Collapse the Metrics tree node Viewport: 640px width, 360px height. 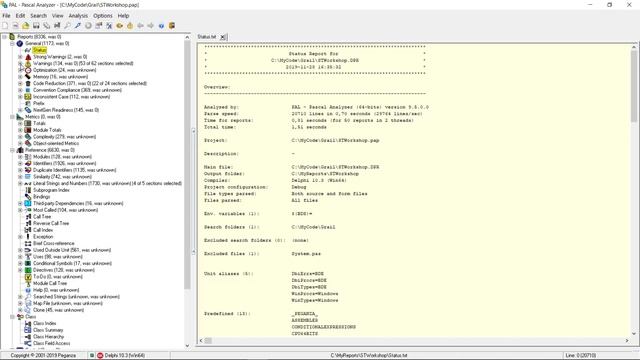pos(12,117)
